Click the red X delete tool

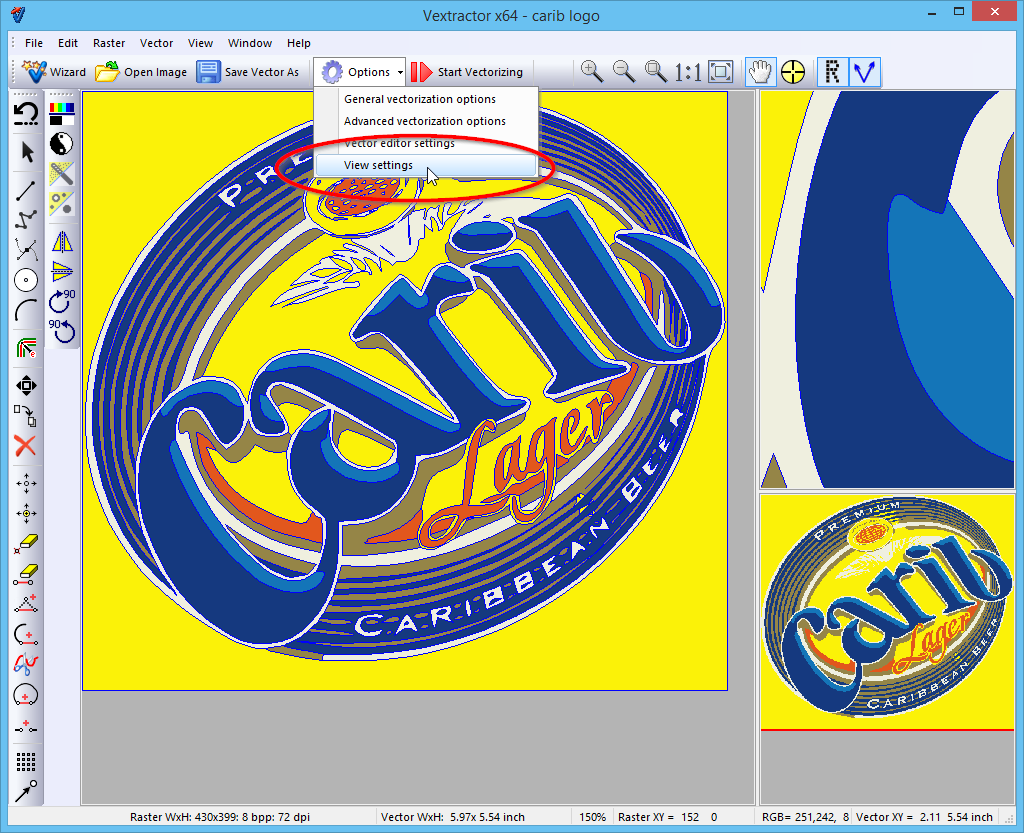click(26, 446)
